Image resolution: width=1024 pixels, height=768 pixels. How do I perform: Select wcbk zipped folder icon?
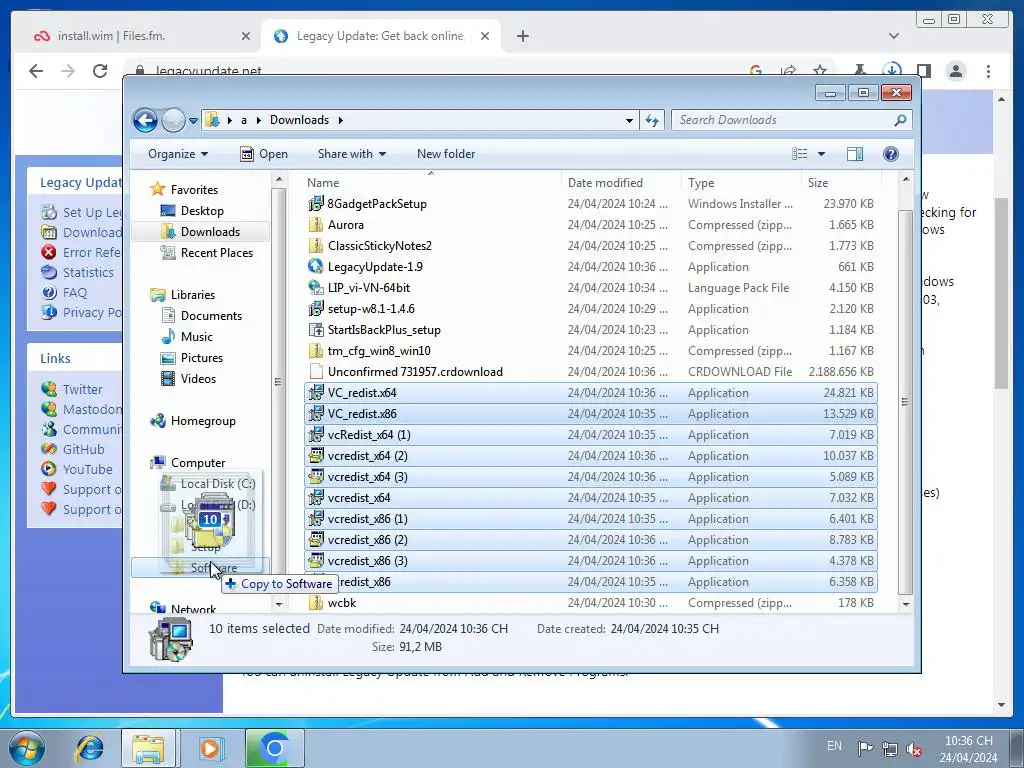(x=316, y=603)
